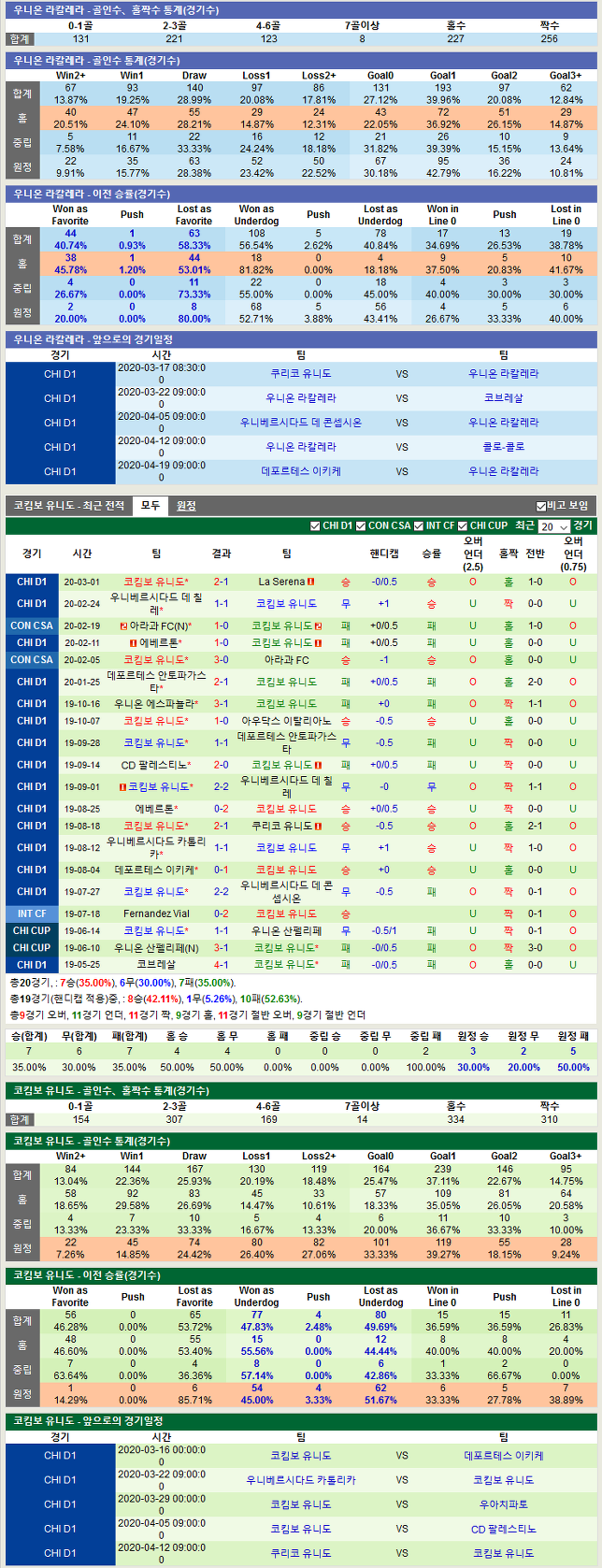Image resolution: width=602 pixels, height=1568 pixels.
Task: Click the 40.74% Won as Favorite value
Action: [70, 246]
